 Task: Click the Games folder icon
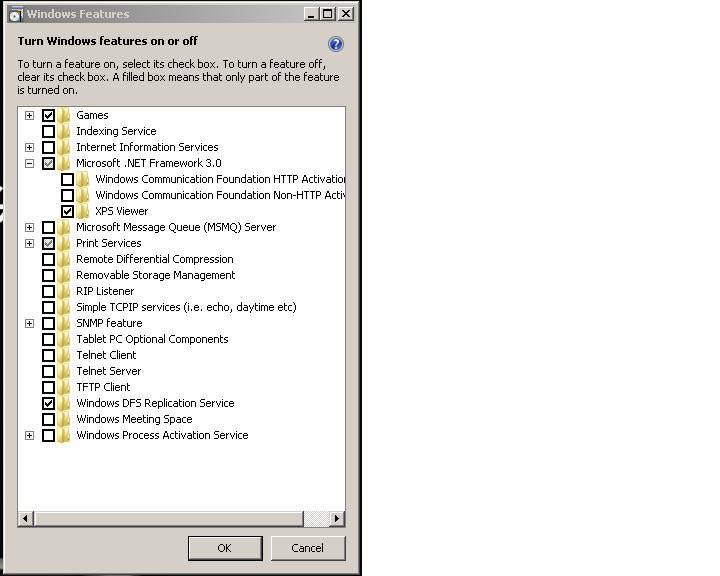(64, 115)
